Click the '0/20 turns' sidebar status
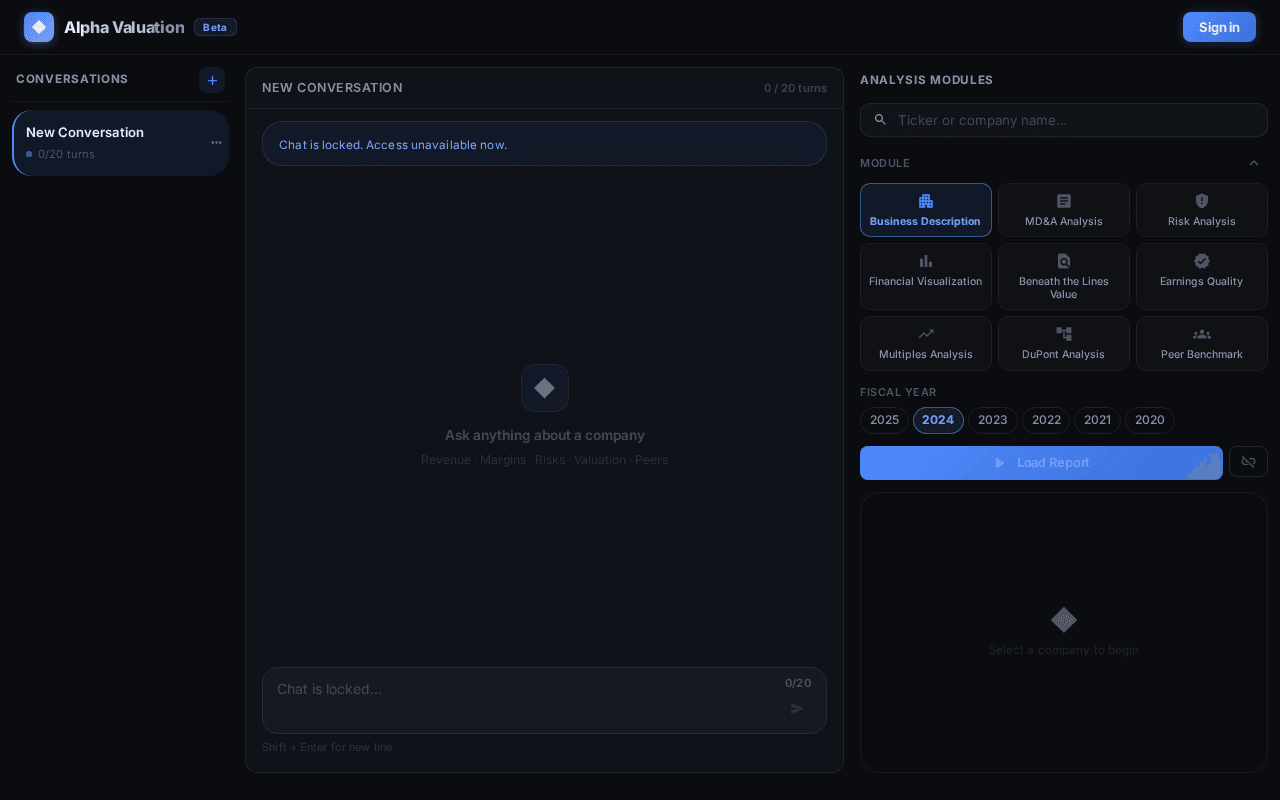The height and width of the screenshot is (800, 1280). [66, 154]
